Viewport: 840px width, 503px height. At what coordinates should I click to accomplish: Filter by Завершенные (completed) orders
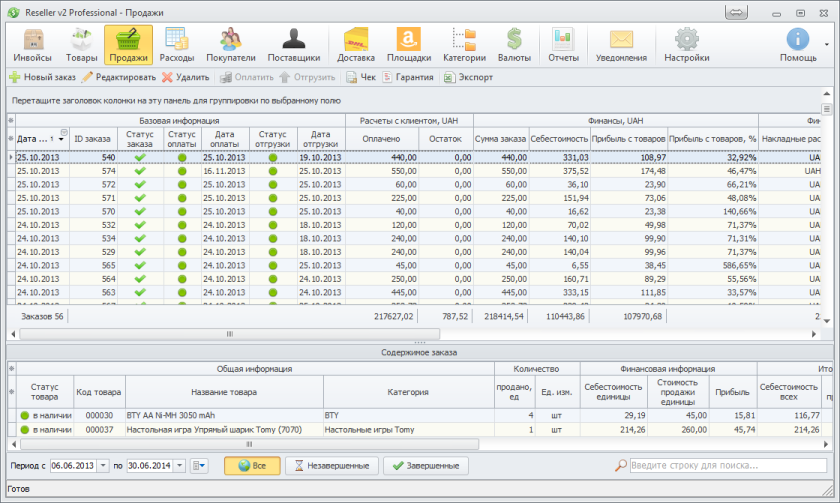tap(426, 466)
